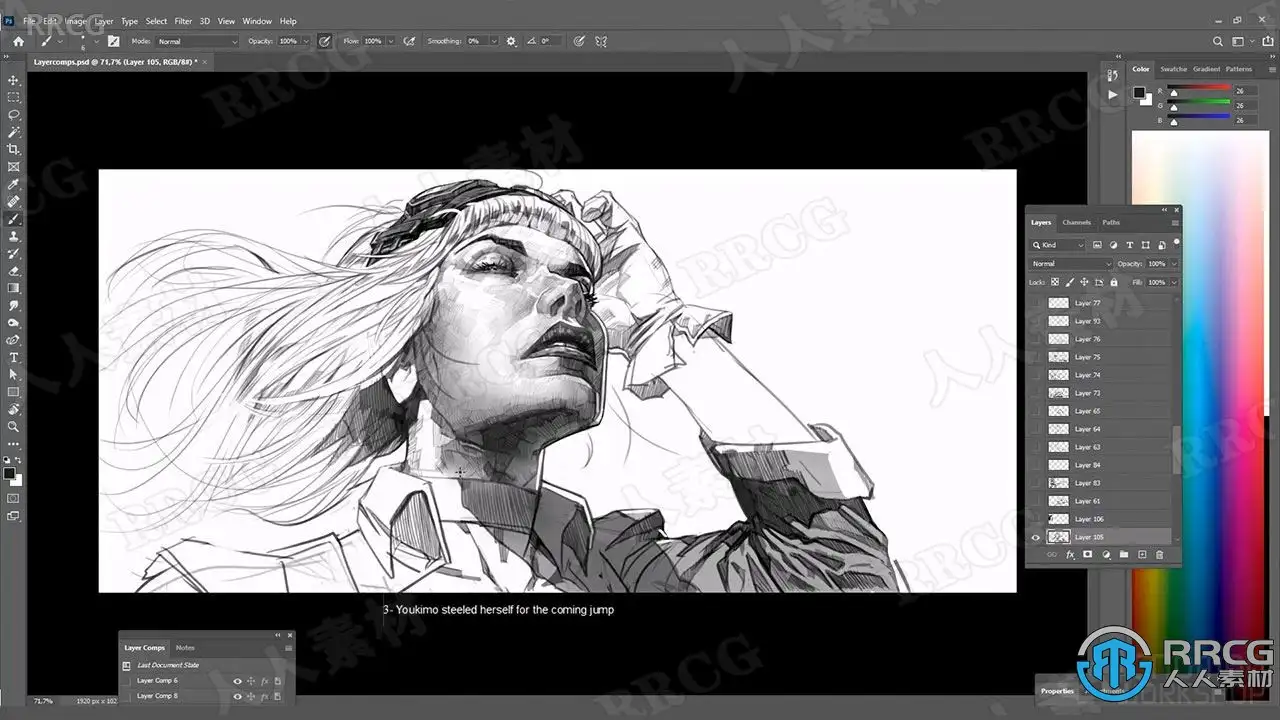Select the Eyedropper tool
The image size is (1280, 720).
[x=13, y=184]
